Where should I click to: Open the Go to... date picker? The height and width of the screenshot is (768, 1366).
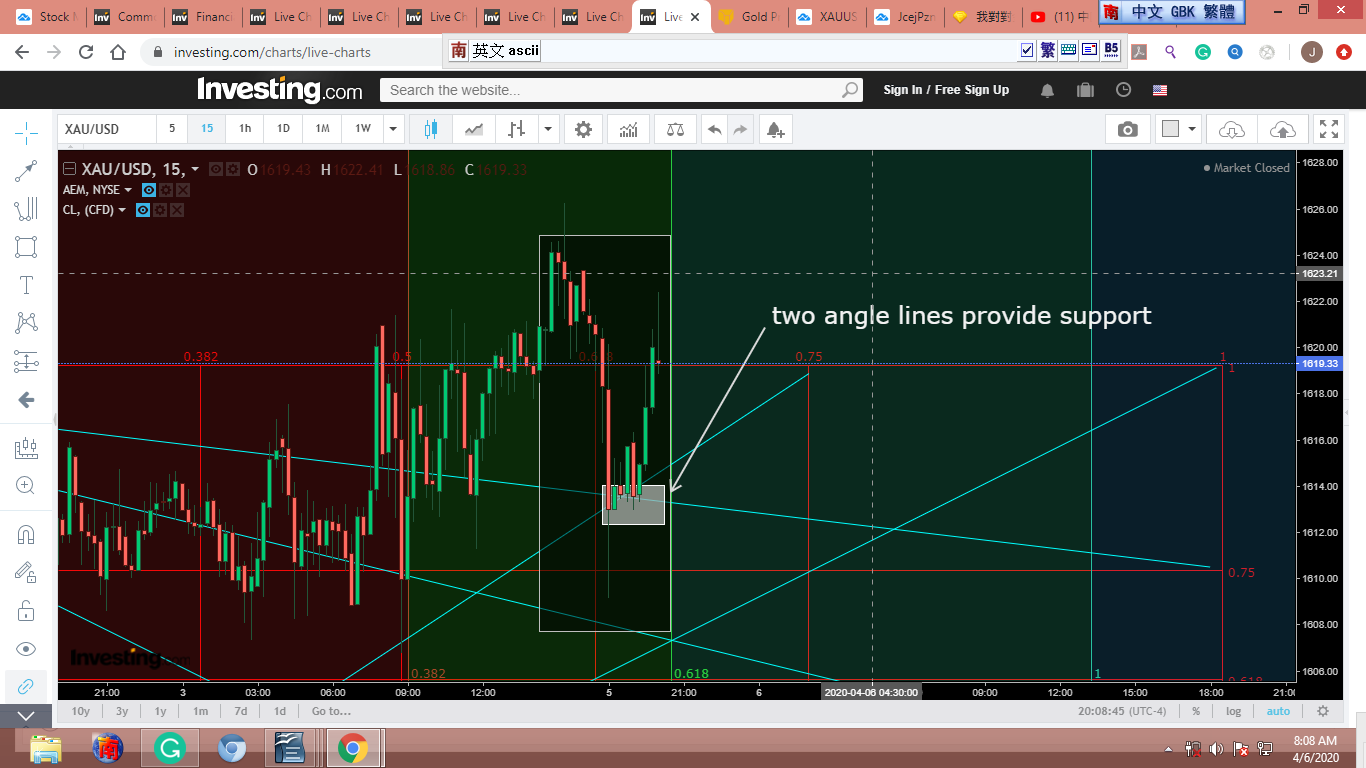tap(331, 712)
